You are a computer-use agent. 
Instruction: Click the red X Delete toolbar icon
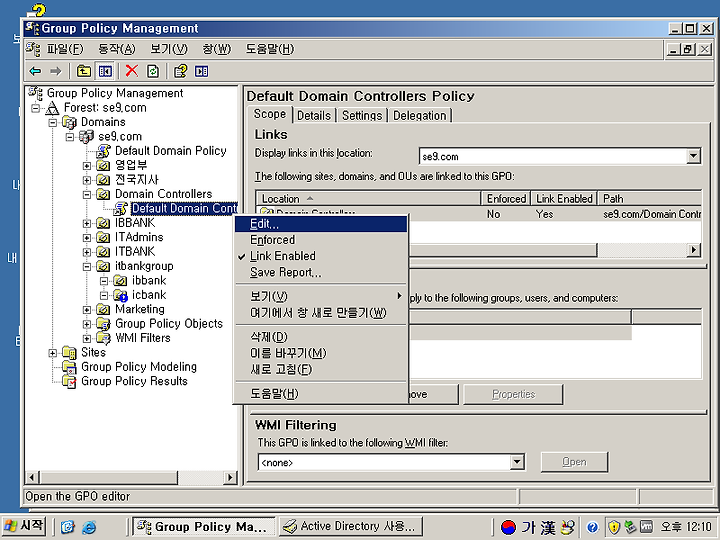click(x=132, y=71)
